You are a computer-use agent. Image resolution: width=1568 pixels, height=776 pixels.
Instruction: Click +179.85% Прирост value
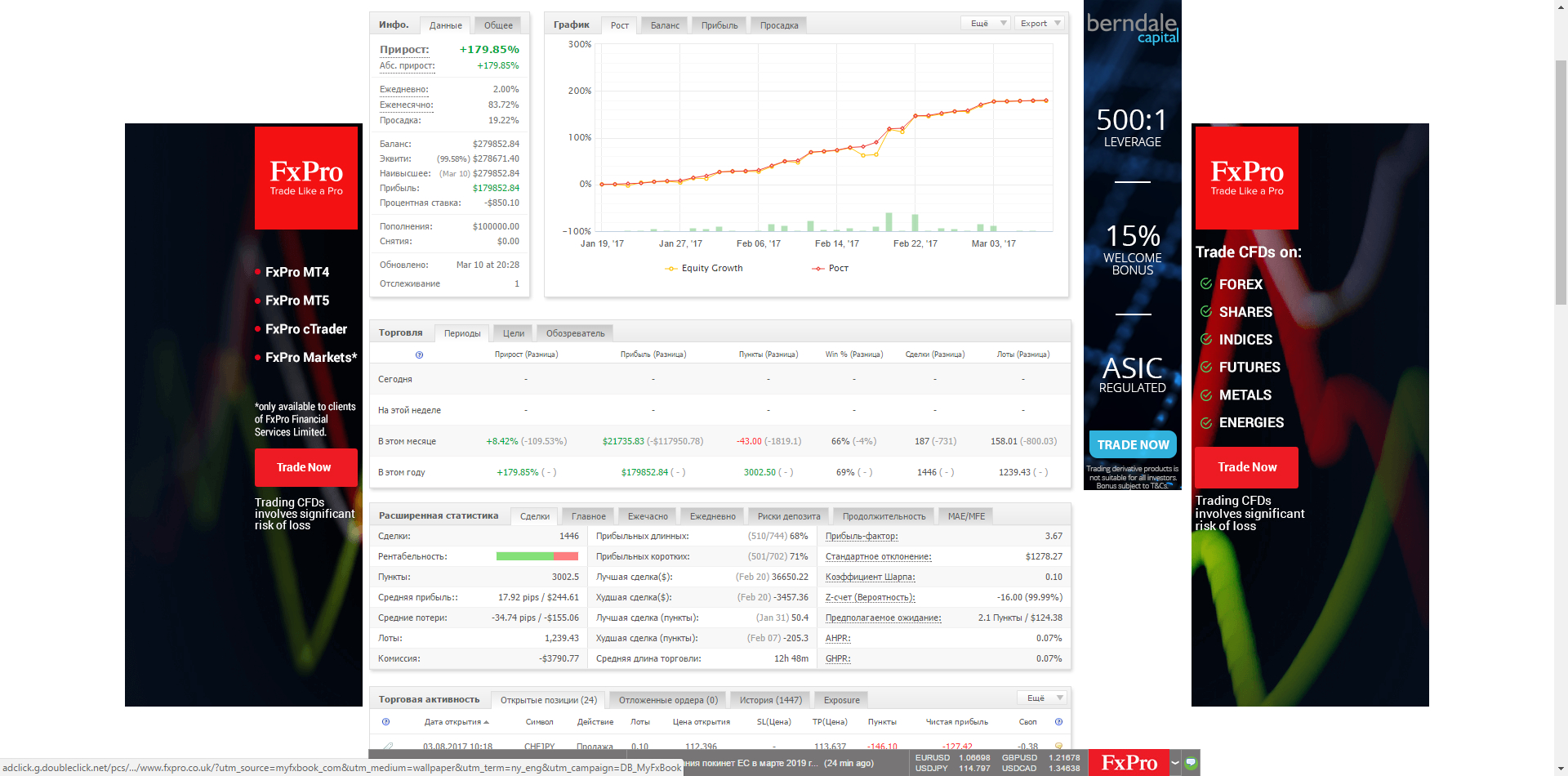489,49
